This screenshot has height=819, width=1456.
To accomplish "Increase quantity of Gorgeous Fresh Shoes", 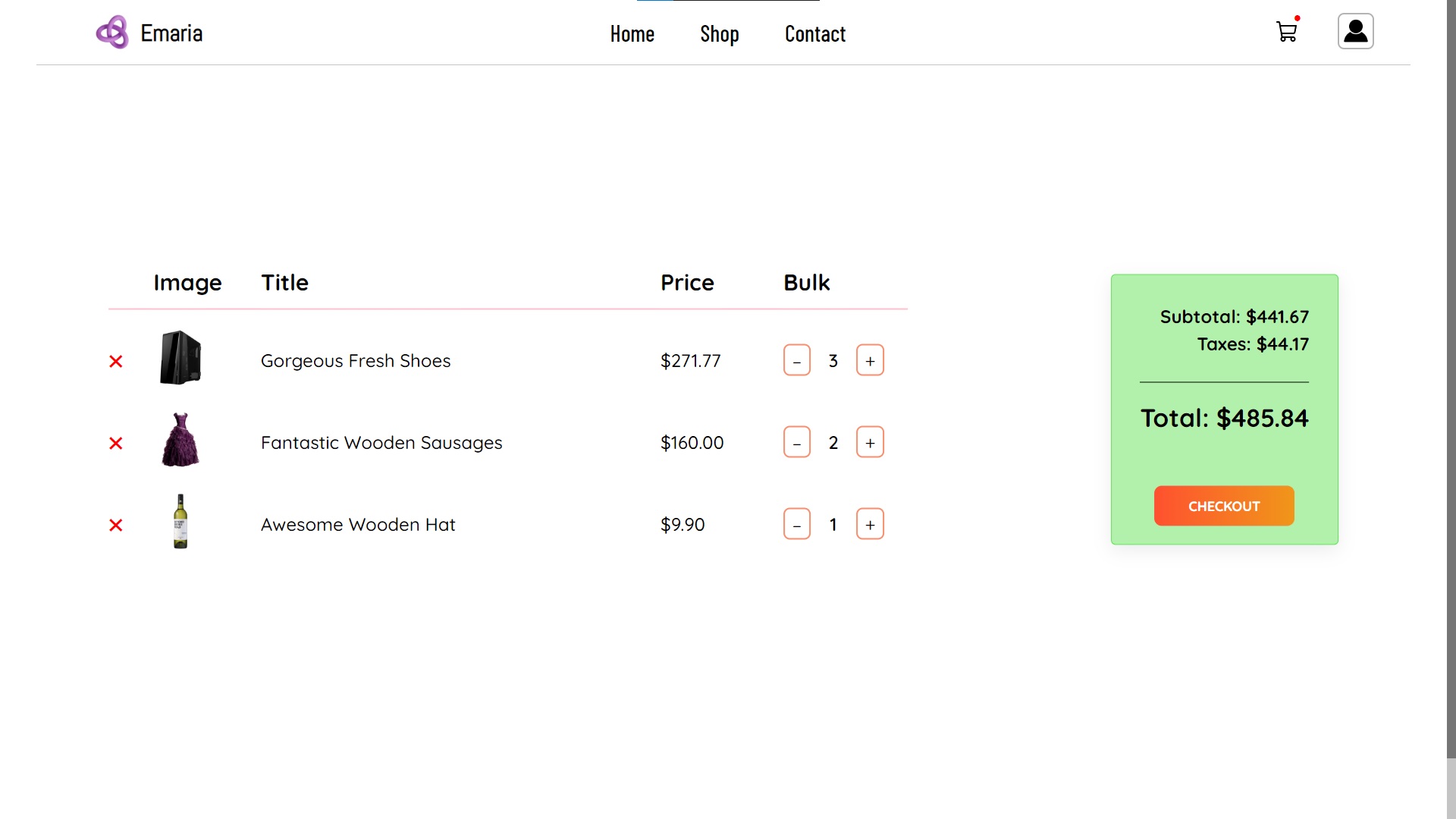I will coord(869,360).
